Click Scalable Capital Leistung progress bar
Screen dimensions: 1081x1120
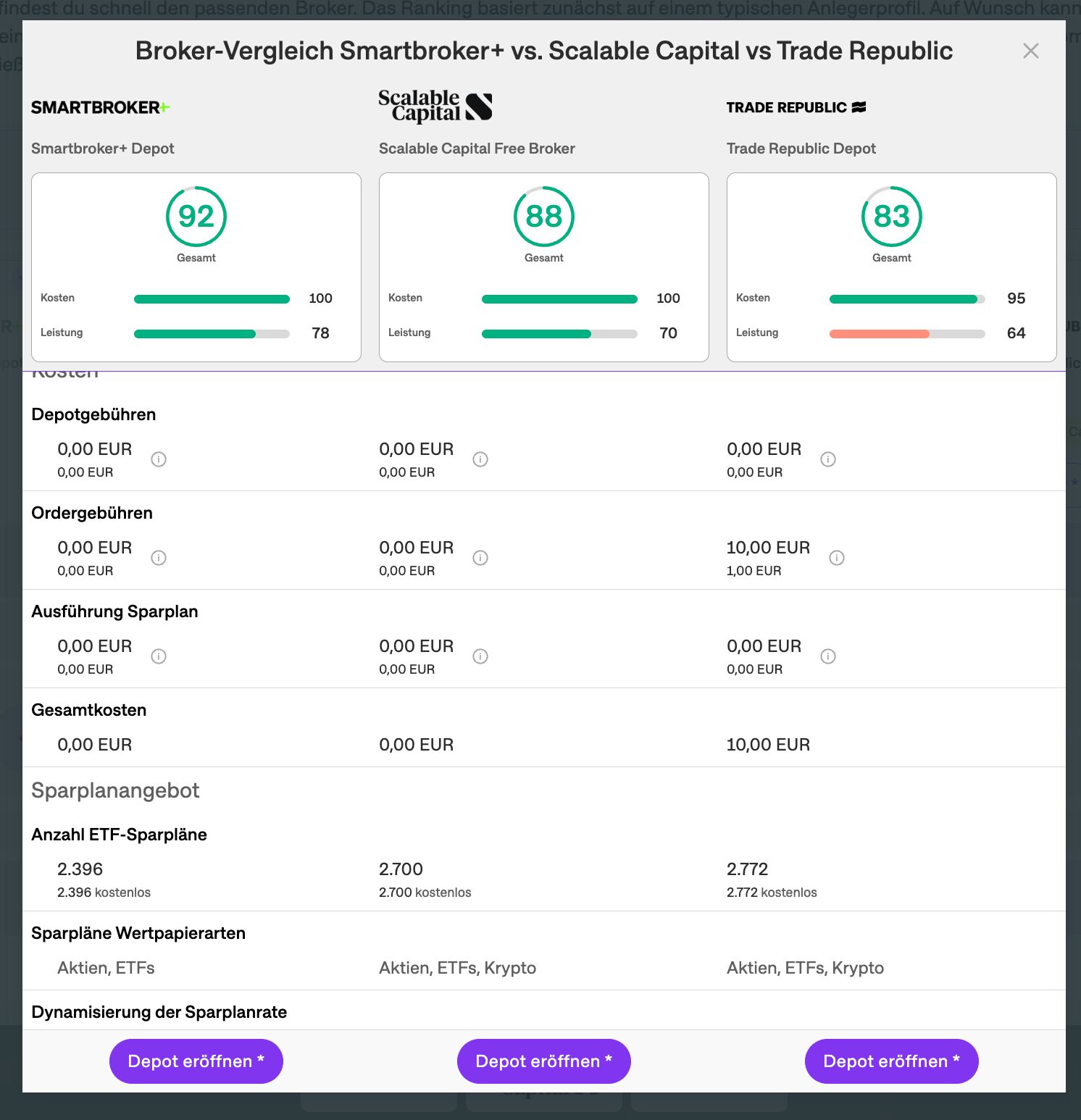(559, 334)
